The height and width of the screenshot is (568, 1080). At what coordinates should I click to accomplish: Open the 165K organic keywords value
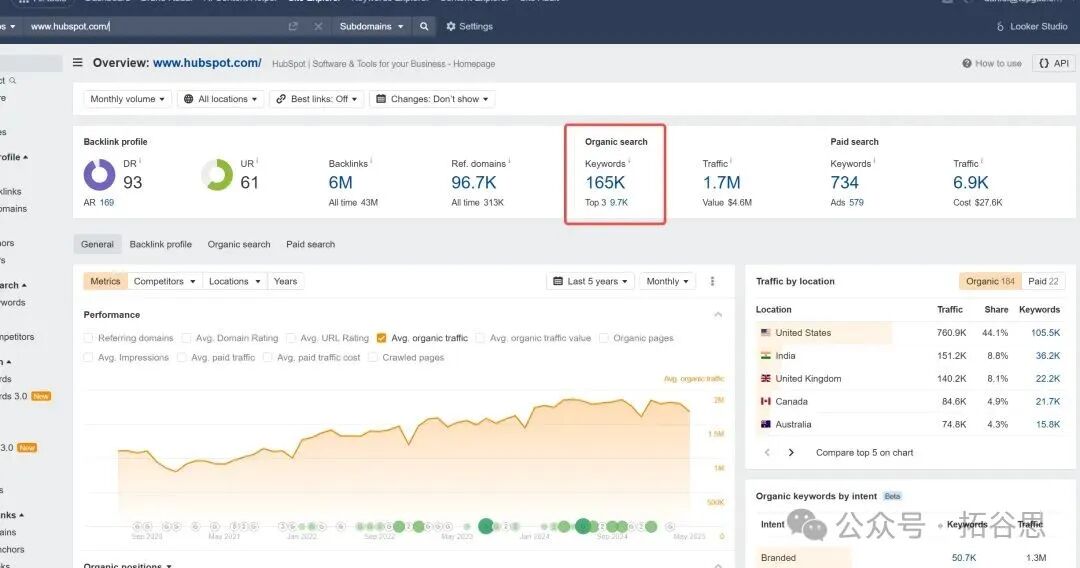tap(605, 182)
